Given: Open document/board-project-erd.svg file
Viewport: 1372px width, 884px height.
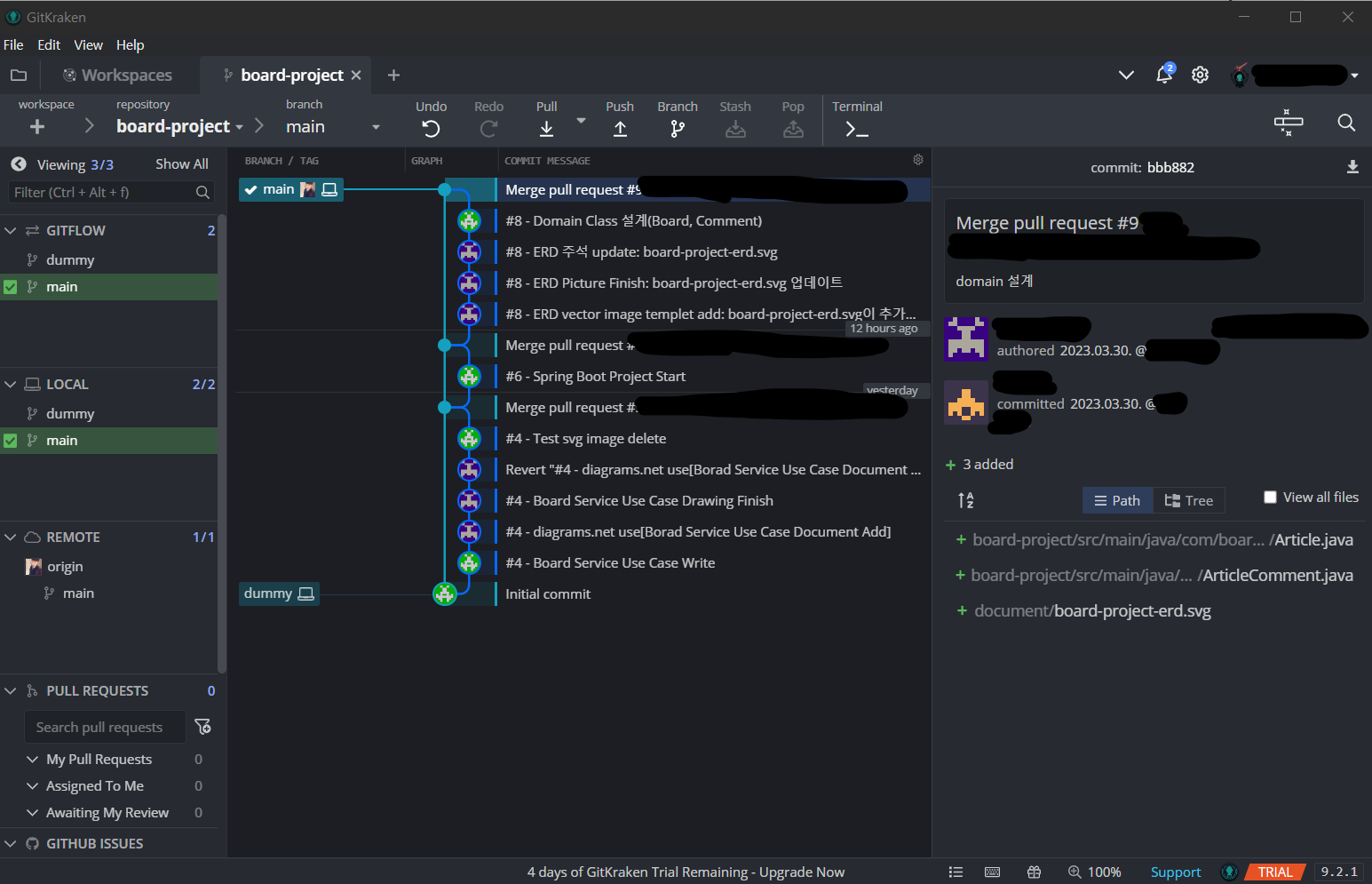Looking at the screenshot, I should [x=1083, y=611].
